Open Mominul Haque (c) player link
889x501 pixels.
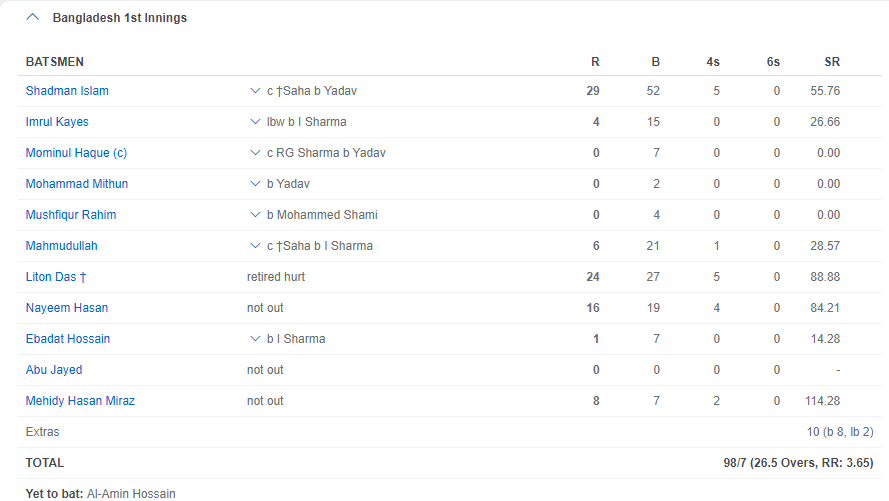[76, 153]
